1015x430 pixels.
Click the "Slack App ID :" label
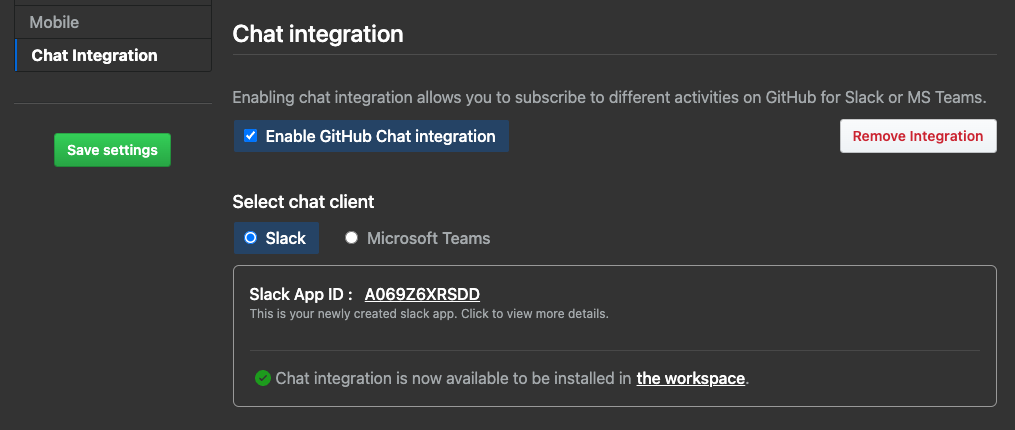pyautogui.click(x=300, y=294)
